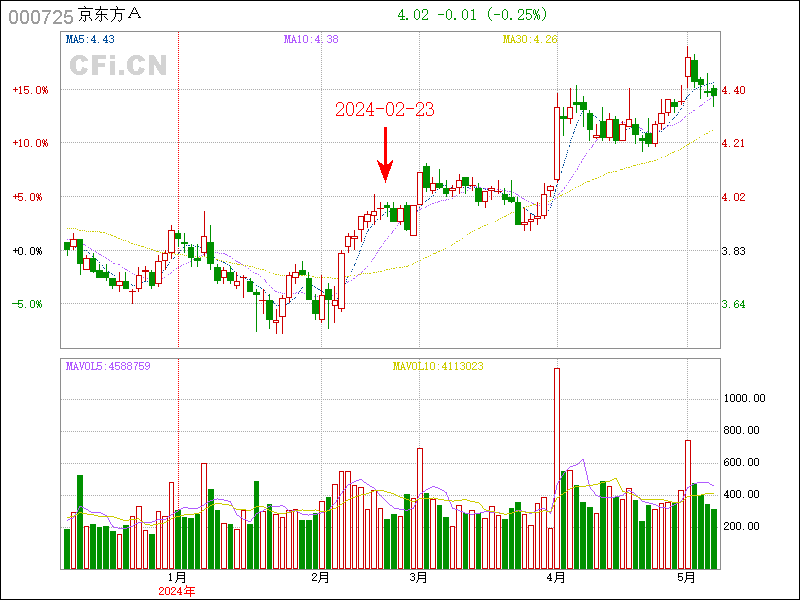Click the stock name 京东方A
The height and width of the screenshot is (600, 800).
109,15
